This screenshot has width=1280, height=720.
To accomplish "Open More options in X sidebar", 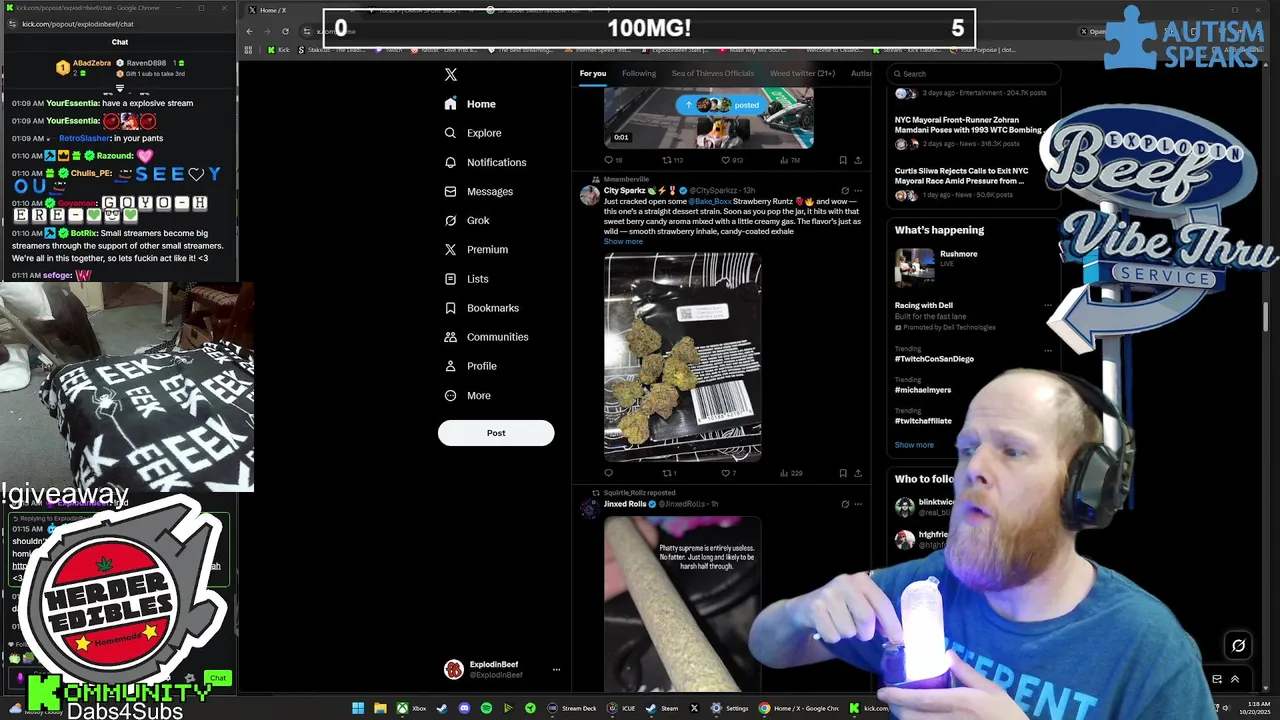I will 467,395.
